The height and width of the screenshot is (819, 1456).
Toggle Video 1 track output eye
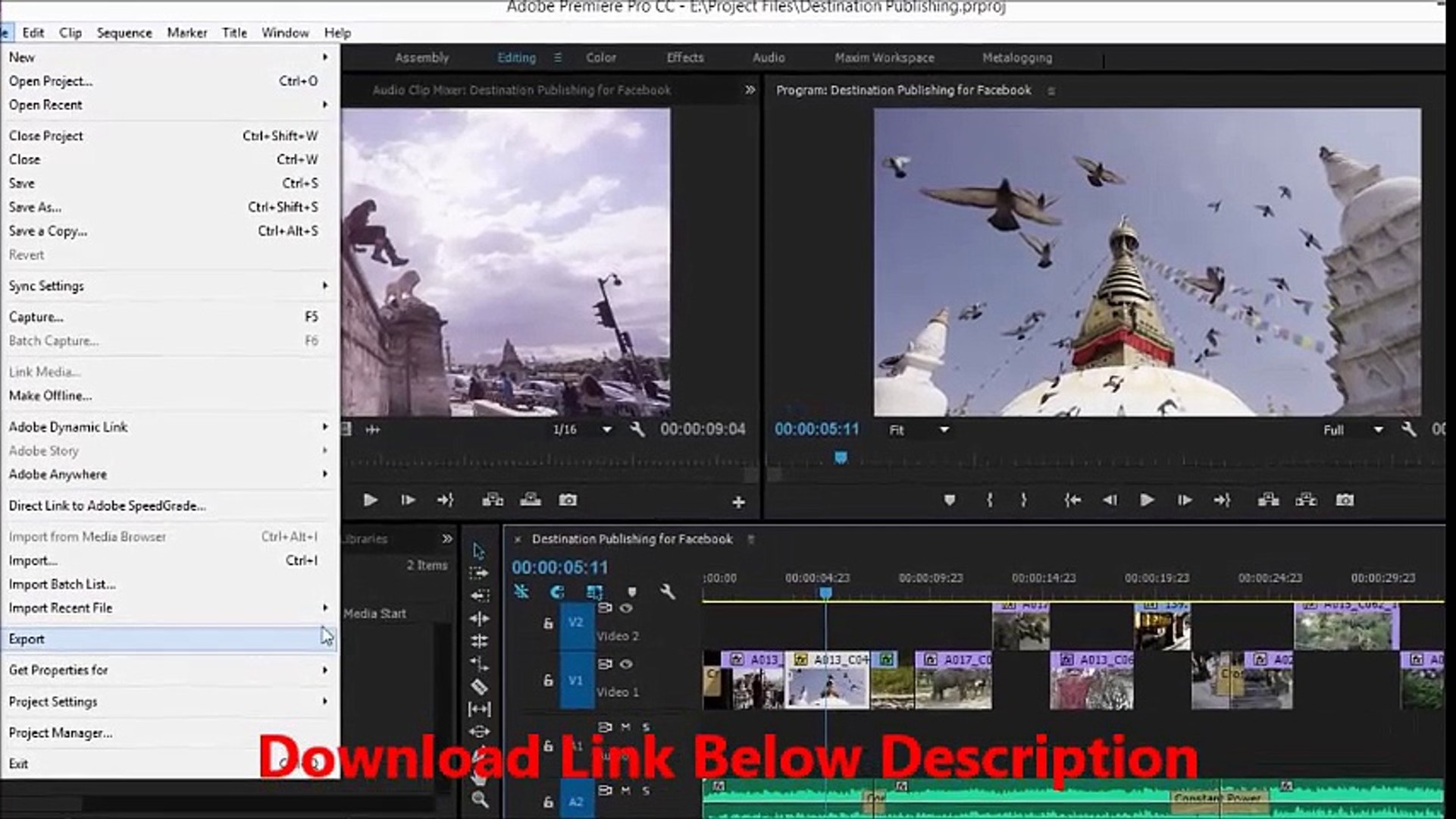click(626, 664)
